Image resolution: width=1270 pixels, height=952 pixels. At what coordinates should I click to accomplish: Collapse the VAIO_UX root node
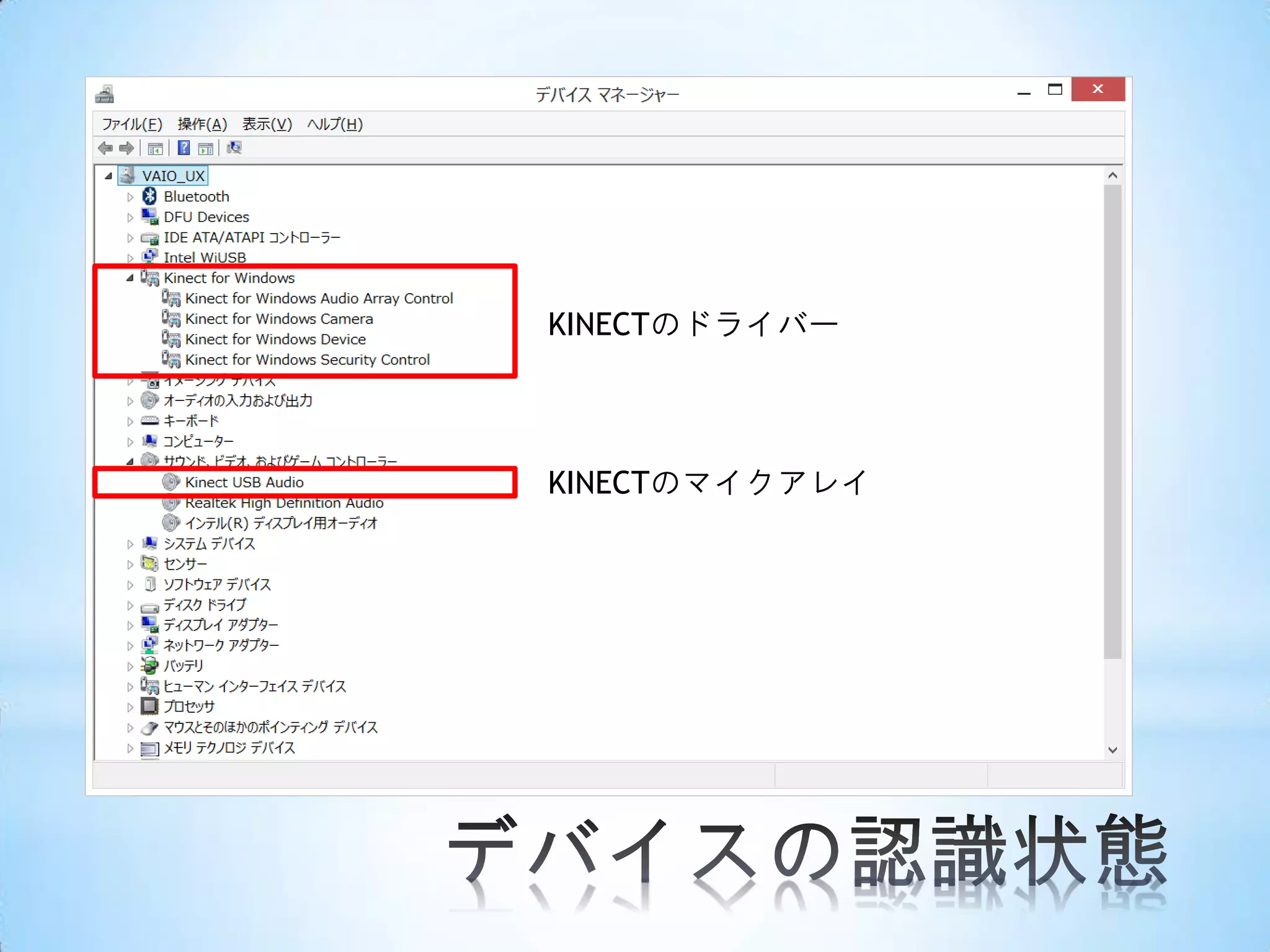tap(109, 176)
